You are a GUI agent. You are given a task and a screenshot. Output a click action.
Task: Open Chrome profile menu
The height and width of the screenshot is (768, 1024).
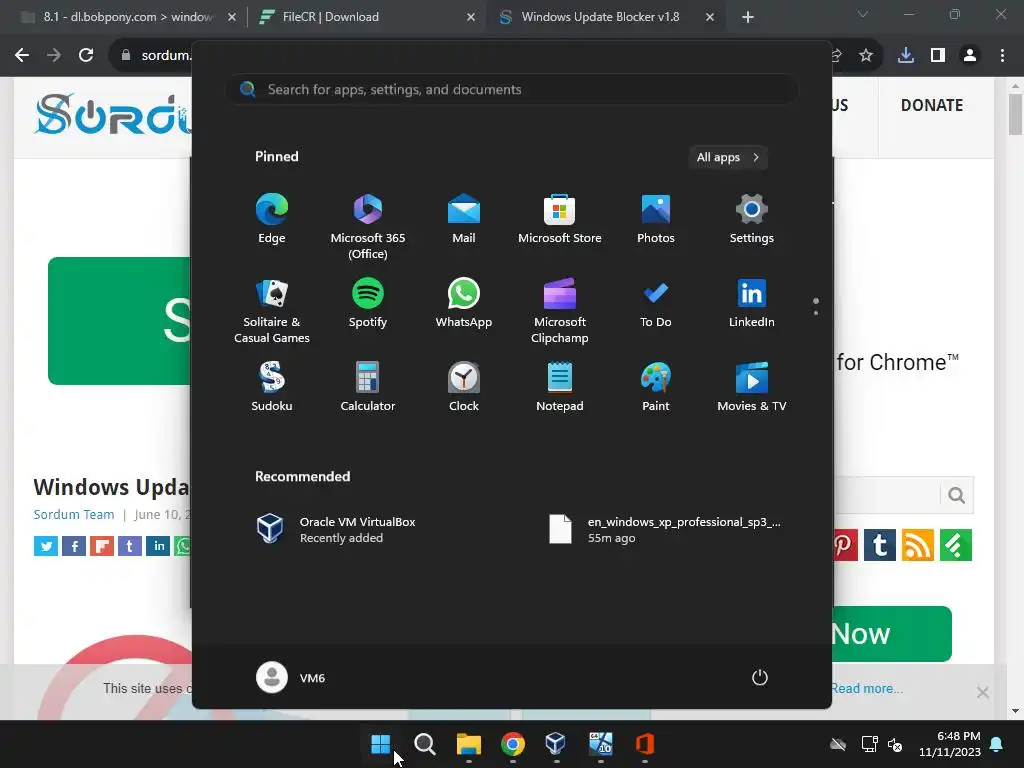[970, 56]
